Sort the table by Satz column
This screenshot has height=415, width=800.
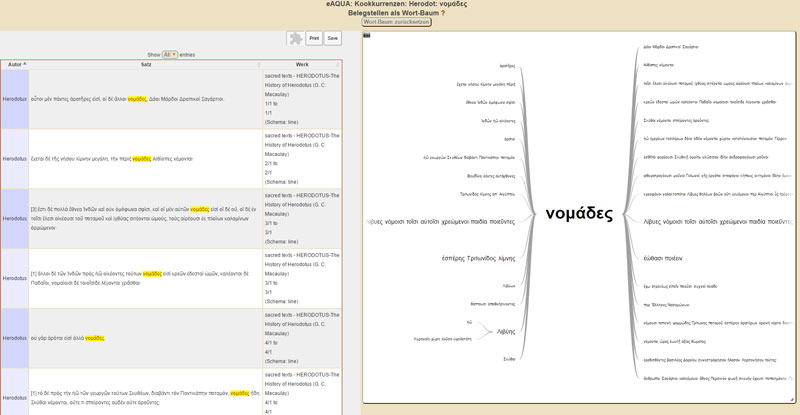coord(146,65)
